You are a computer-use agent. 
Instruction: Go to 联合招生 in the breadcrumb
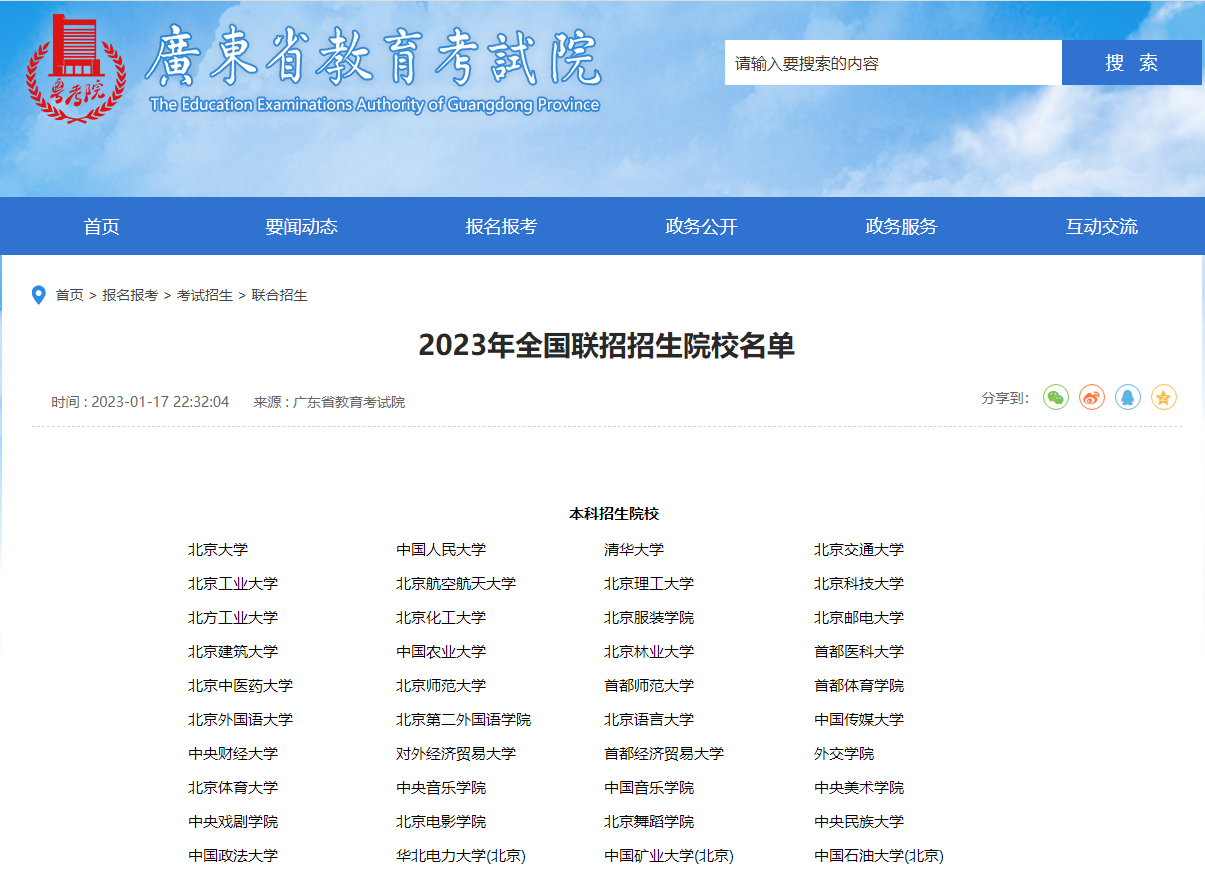(x=280, y=296)
